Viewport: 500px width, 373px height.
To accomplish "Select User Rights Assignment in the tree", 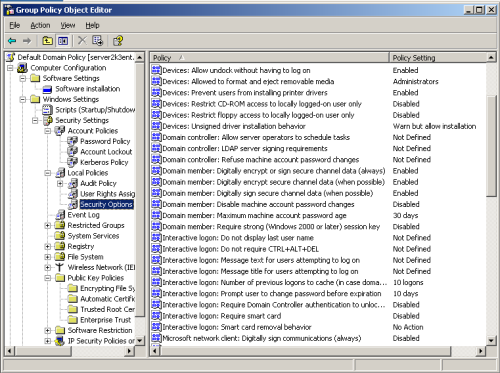I will tap(107, 194).
